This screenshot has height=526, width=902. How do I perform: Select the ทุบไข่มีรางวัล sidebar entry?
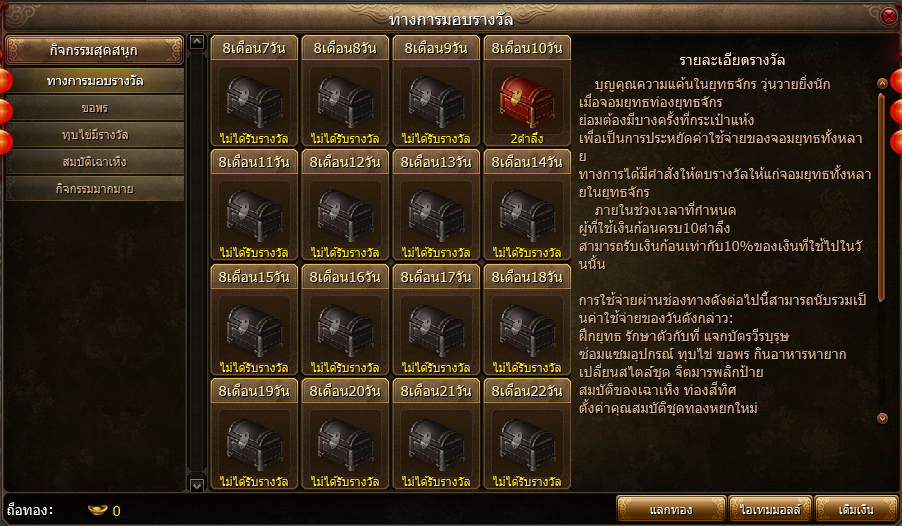tap(95, 135)
